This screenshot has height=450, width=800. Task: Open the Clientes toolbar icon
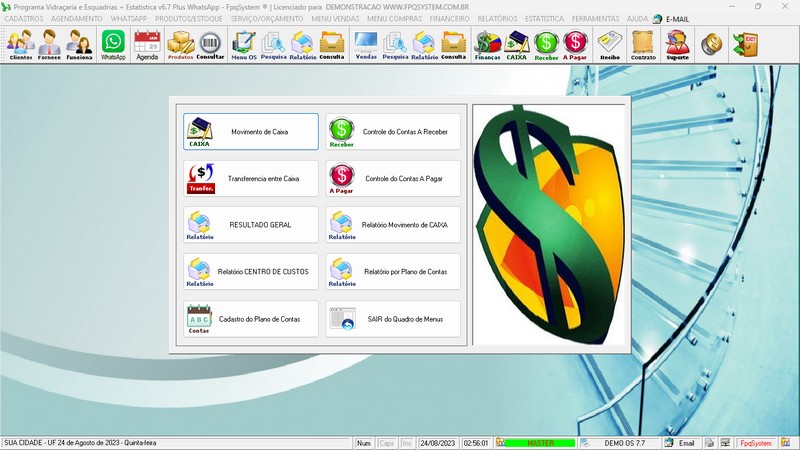(x=20, y=45)
